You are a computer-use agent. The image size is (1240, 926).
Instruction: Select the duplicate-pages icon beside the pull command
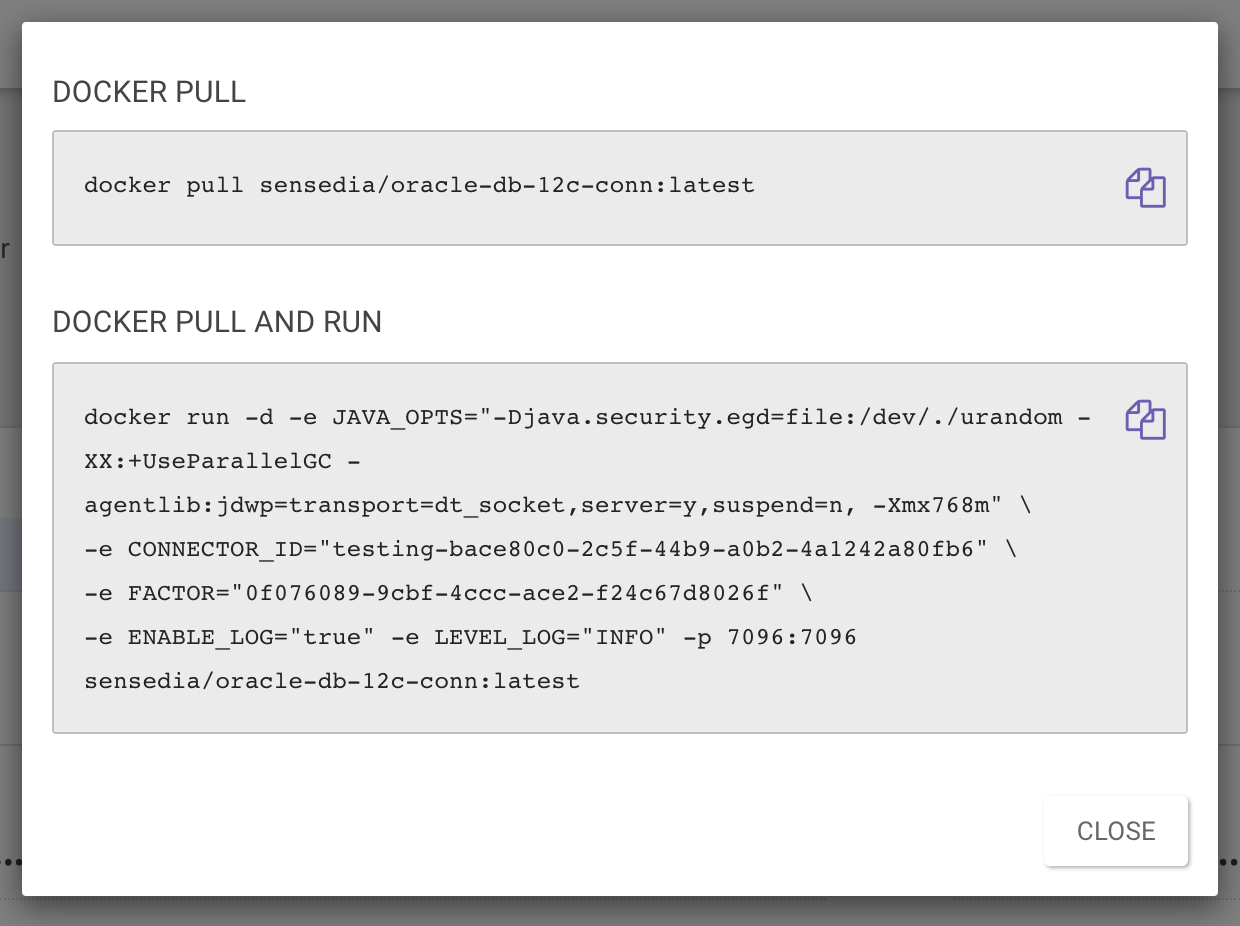1145,188
